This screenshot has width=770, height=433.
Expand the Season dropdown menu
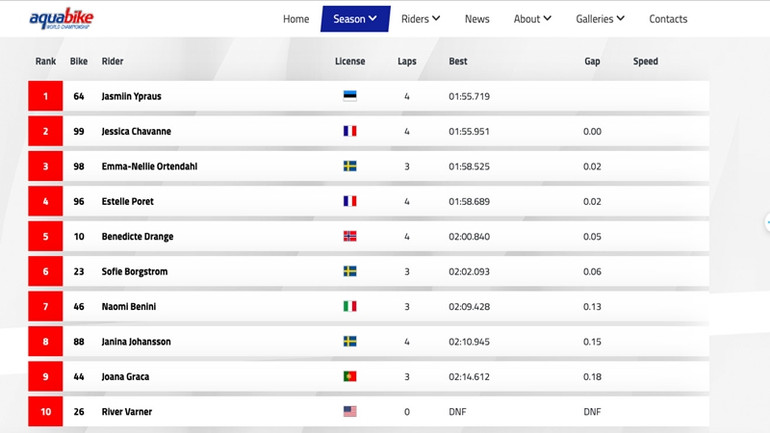355,19
